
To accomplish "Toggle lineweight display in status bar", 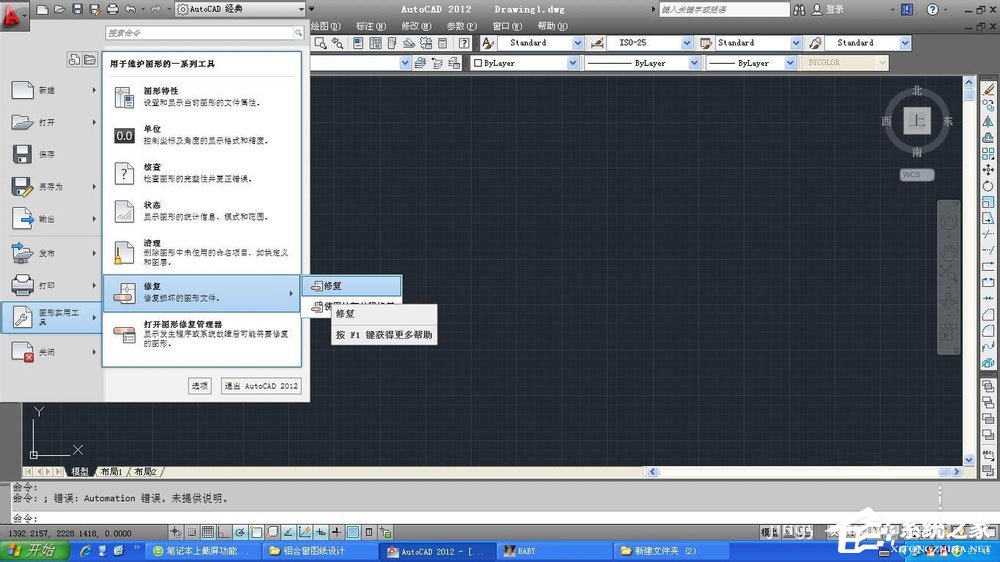I will coord(337,533).
